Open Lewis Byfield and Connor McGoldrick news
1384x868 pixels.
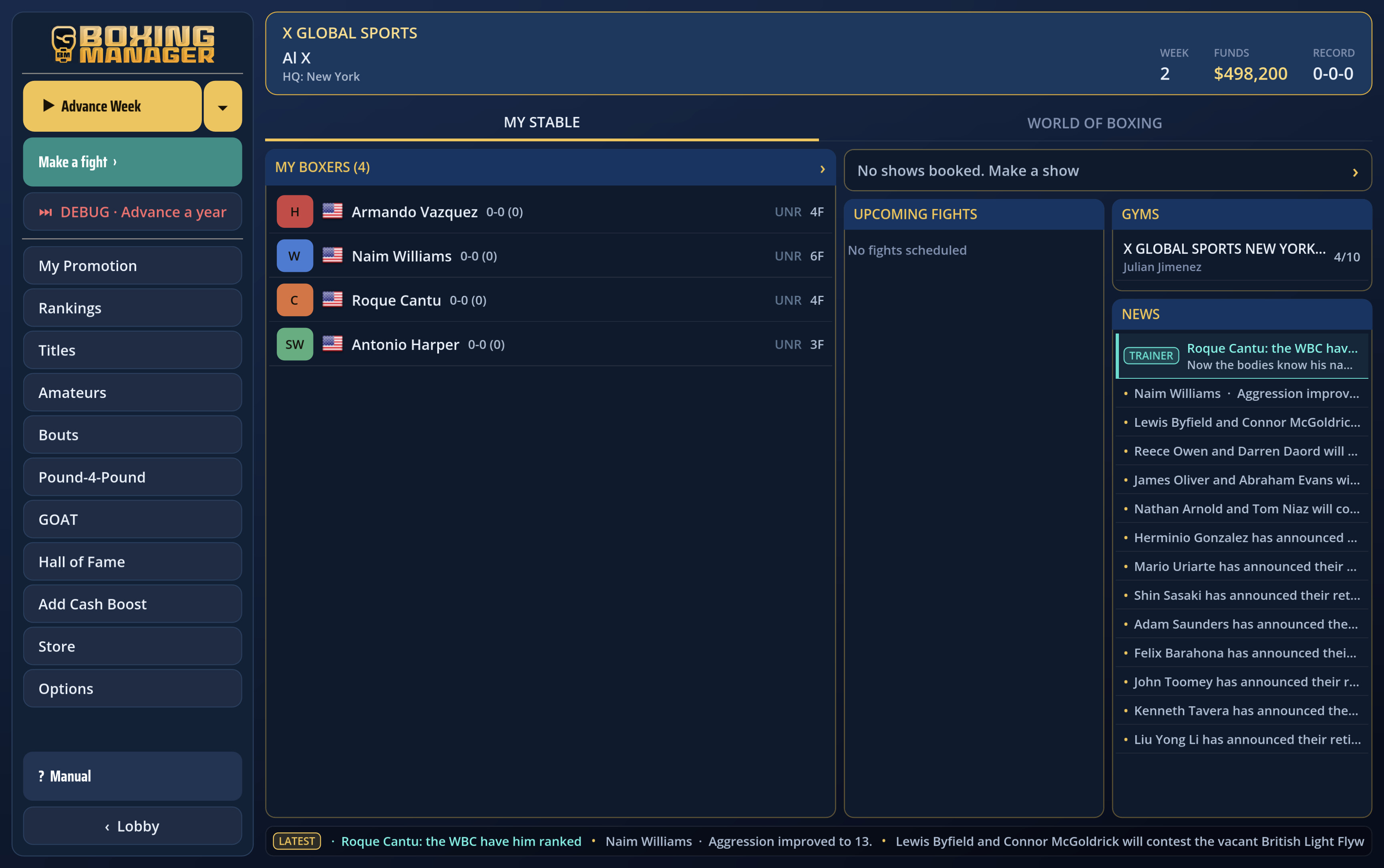[x=1243, y=422]
